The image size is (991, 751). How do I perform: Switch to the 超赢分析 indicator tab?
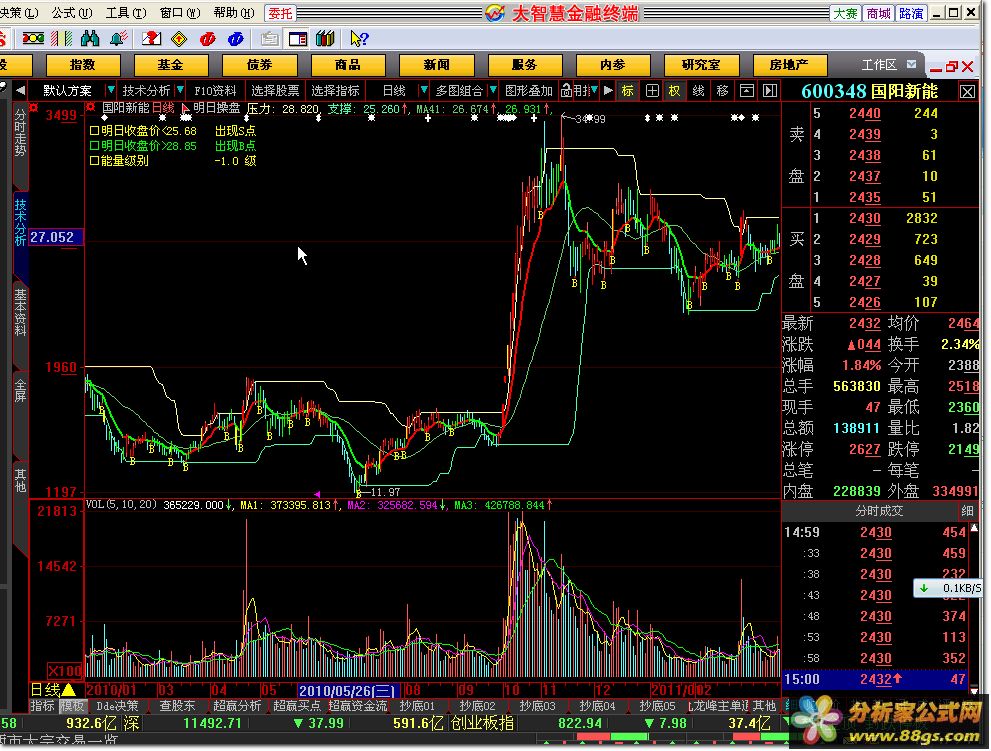[238, 705]
